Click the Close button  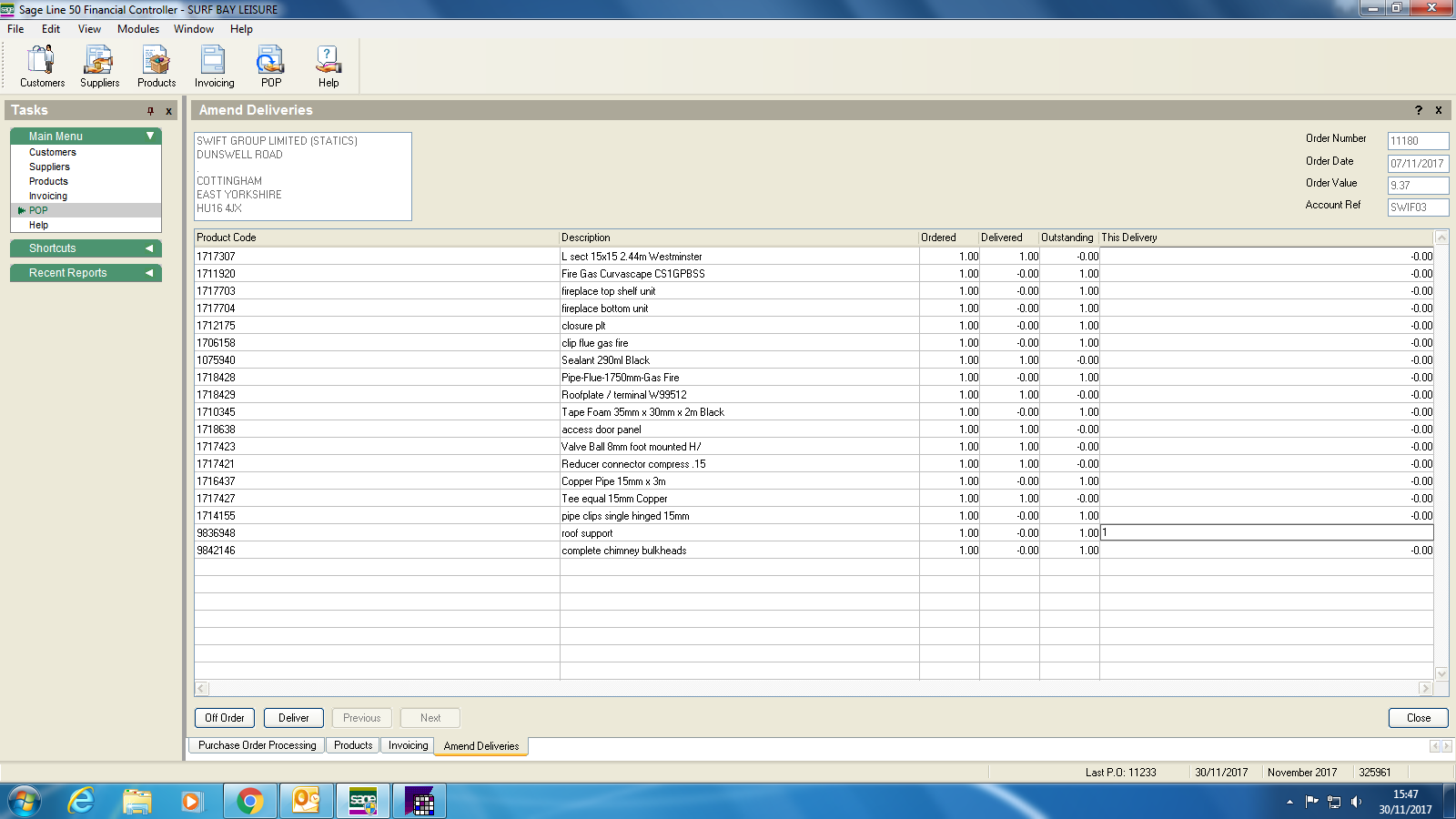pos(1419,718)
